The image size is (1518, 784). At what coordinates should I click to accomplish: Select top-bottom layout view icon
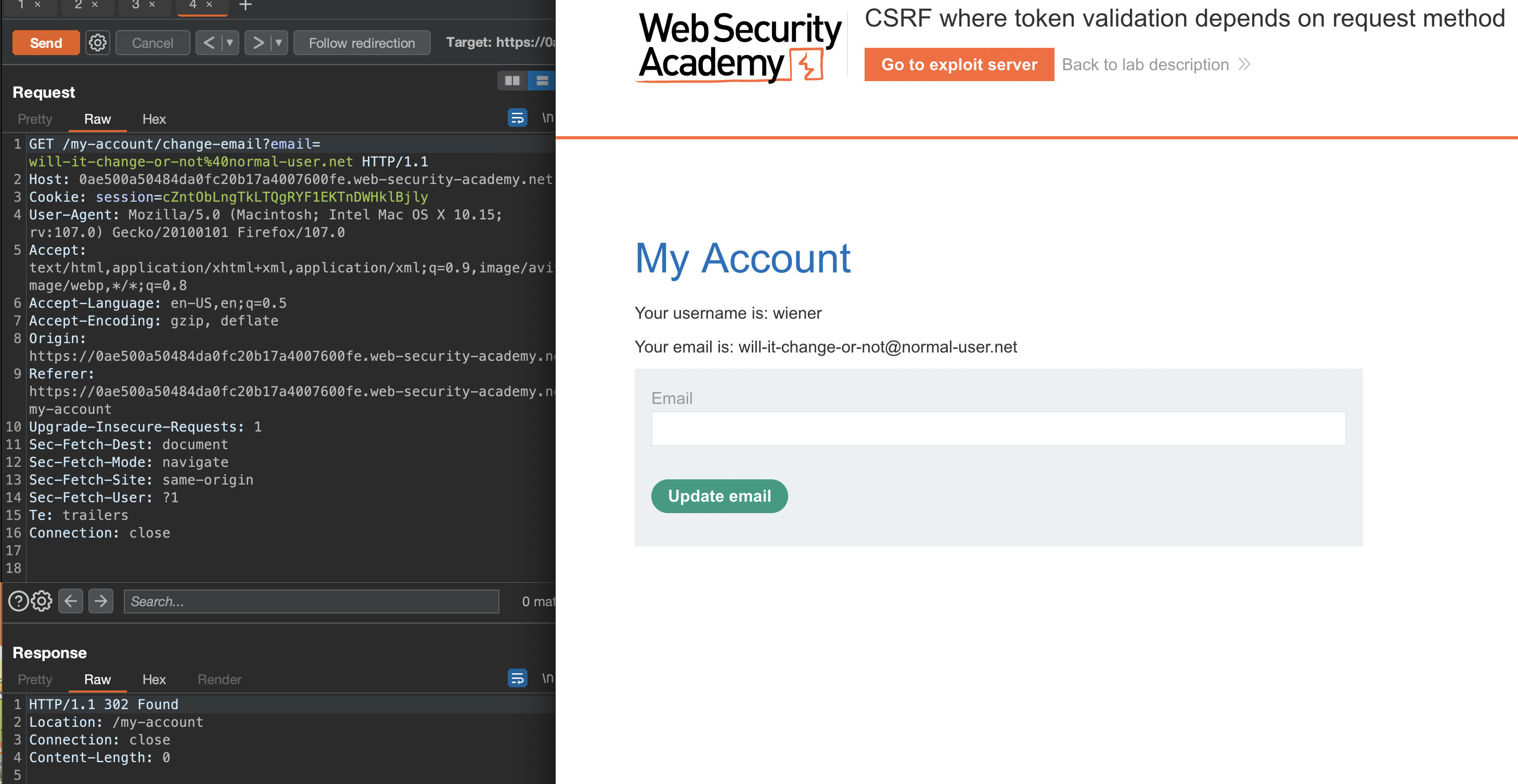pos(542,81)
